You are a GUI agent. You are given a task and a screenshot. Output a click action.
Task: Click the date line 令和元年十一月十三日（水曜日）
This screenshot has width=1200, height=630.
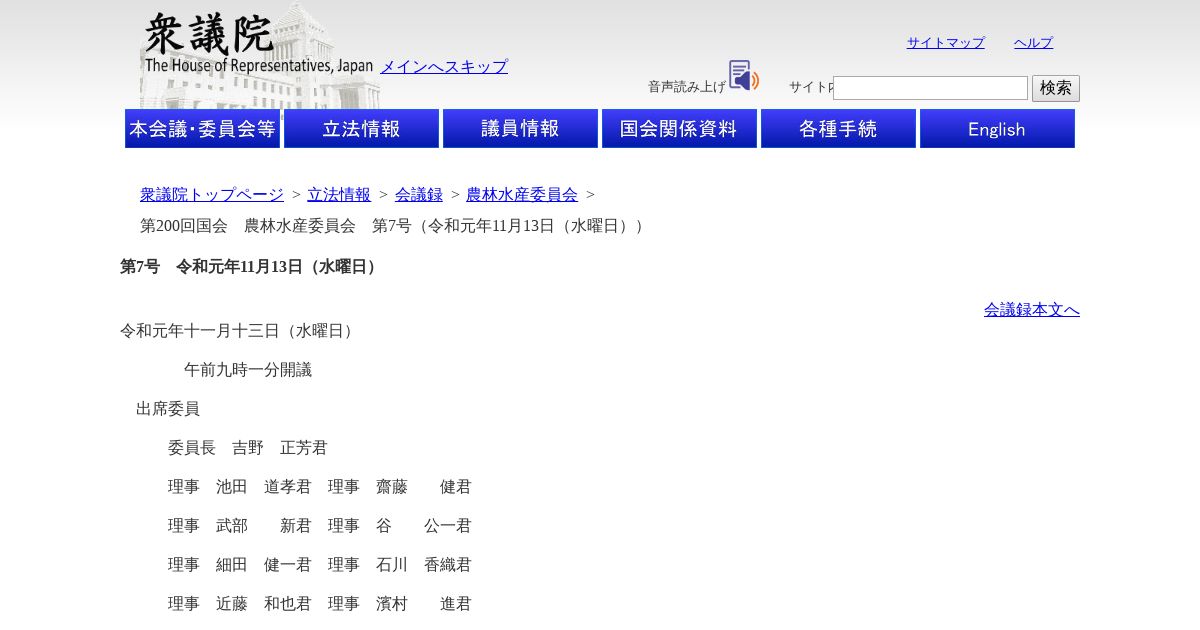pos(240,331)
